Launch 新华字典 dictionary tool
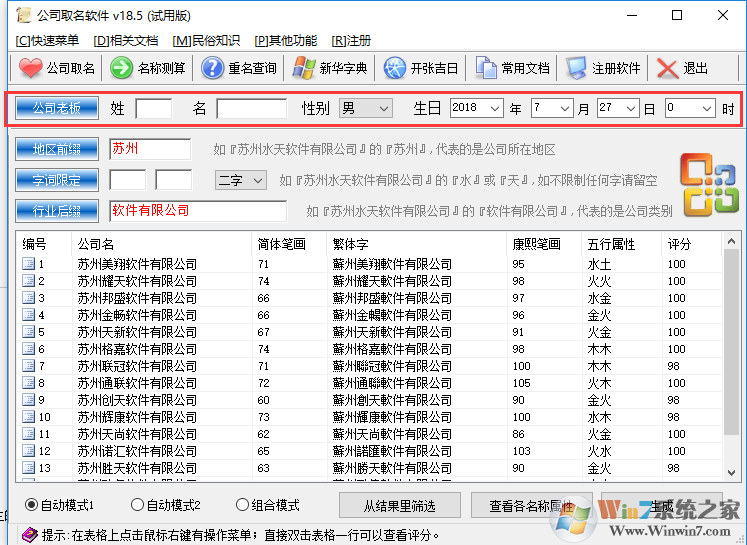This screenshot has width=747, height=545. point(303,68)
